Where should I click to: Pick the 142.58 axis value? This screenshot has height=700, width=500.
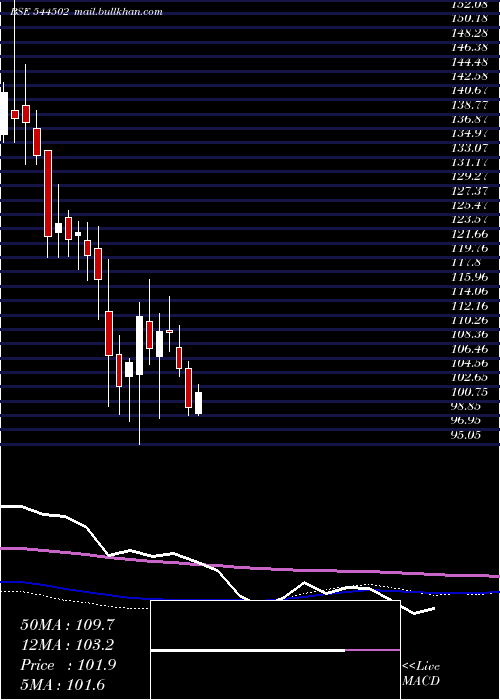point(468,75)
